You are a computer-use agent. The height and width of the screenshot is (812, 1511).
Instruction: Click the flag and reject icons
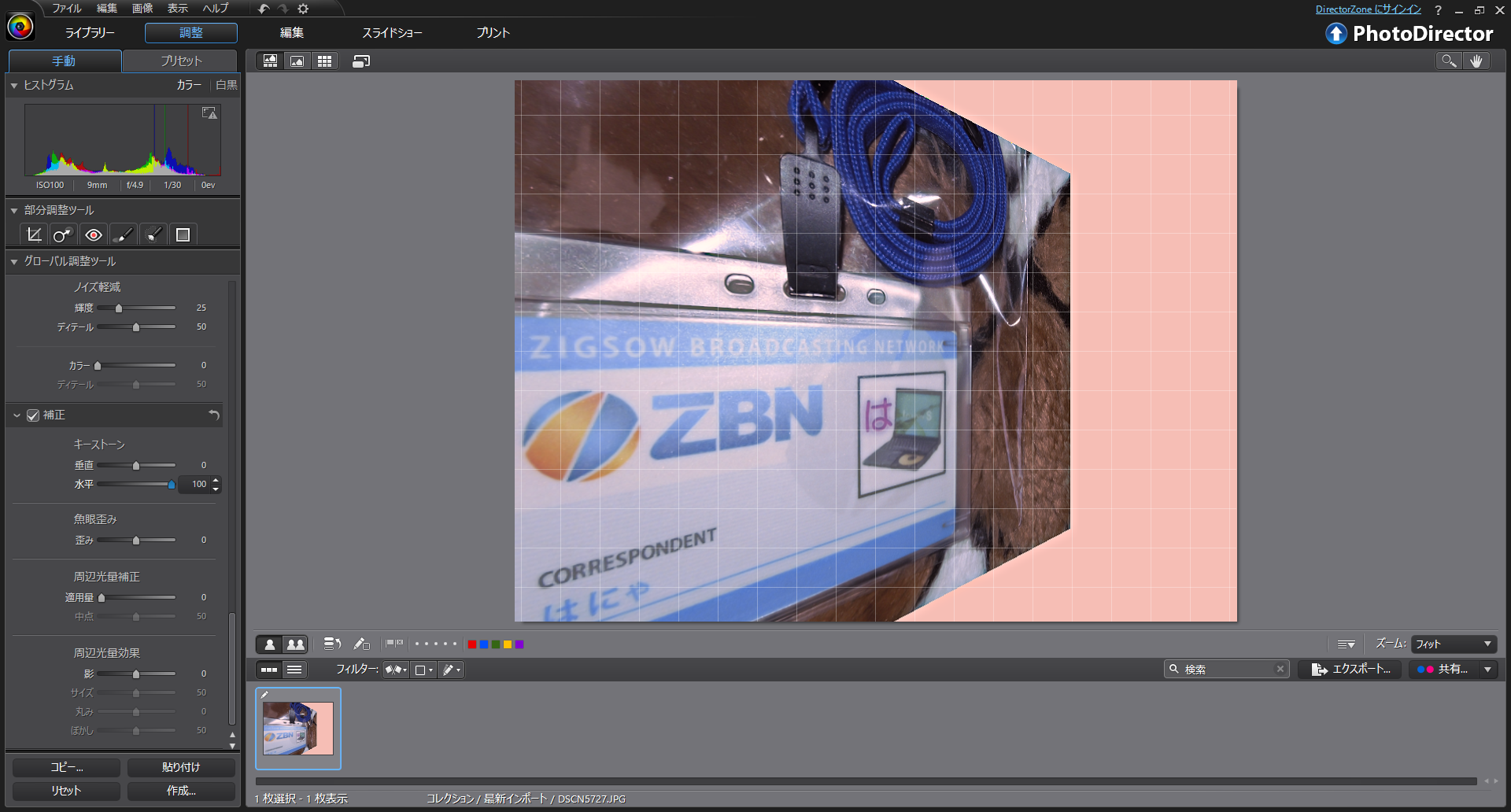(394, 644)
